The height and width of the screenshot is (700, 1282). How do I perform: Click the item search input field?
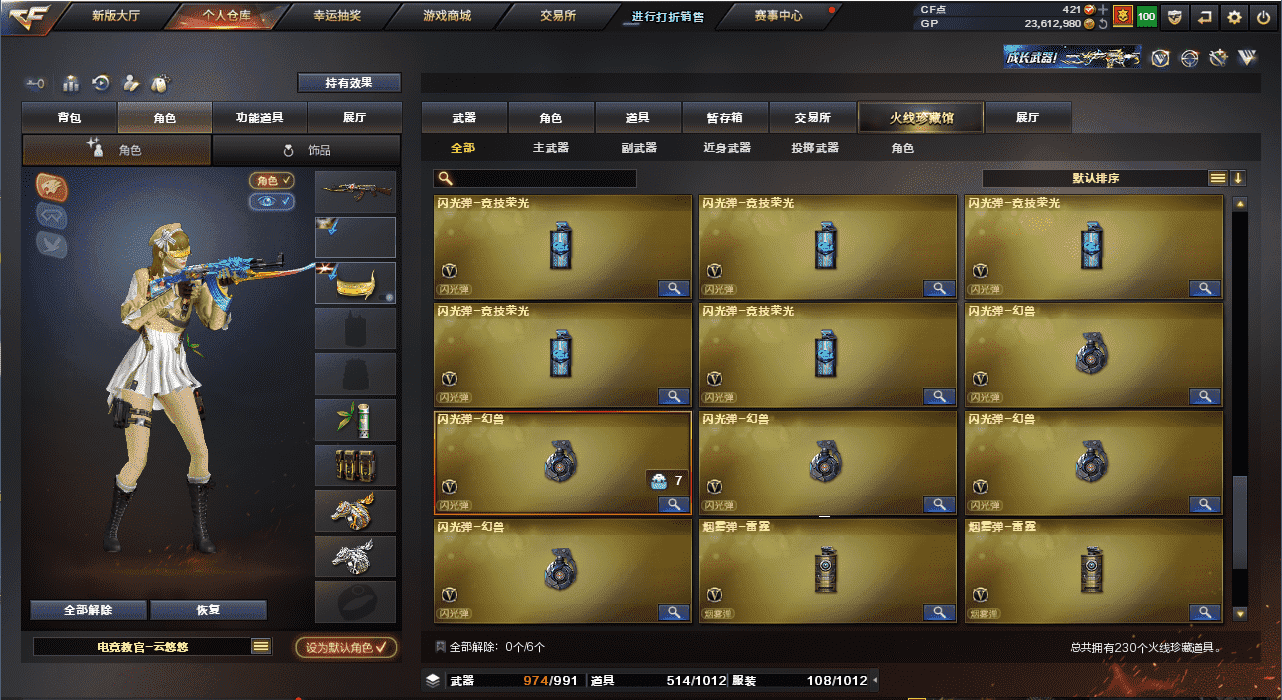[x=535, y=178]
